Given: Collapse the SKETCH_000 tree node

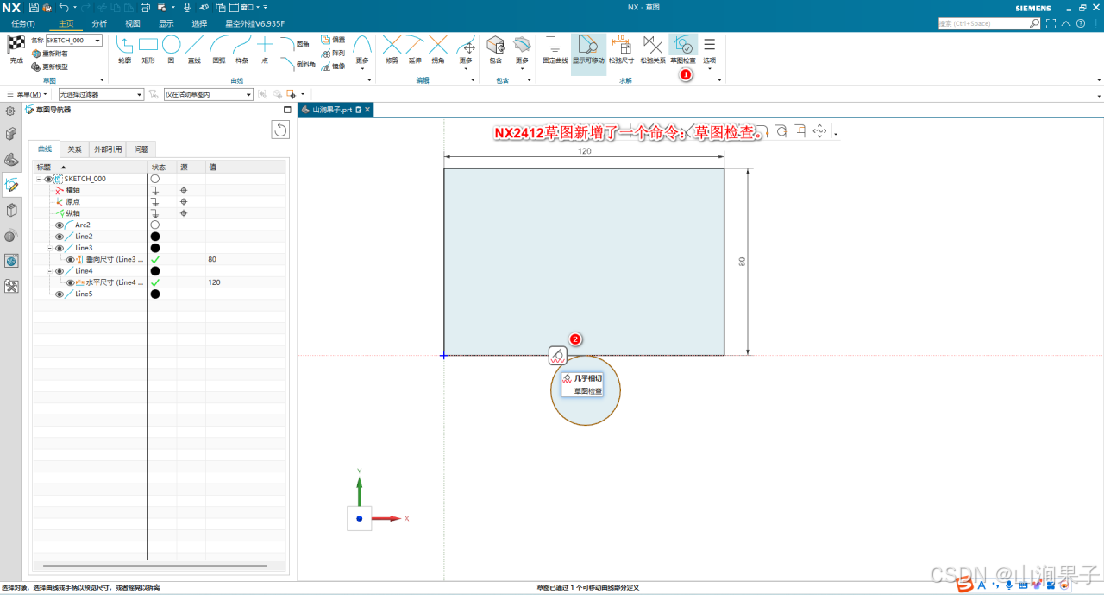Looking at the screenshot, I should [x=39, y=179].
